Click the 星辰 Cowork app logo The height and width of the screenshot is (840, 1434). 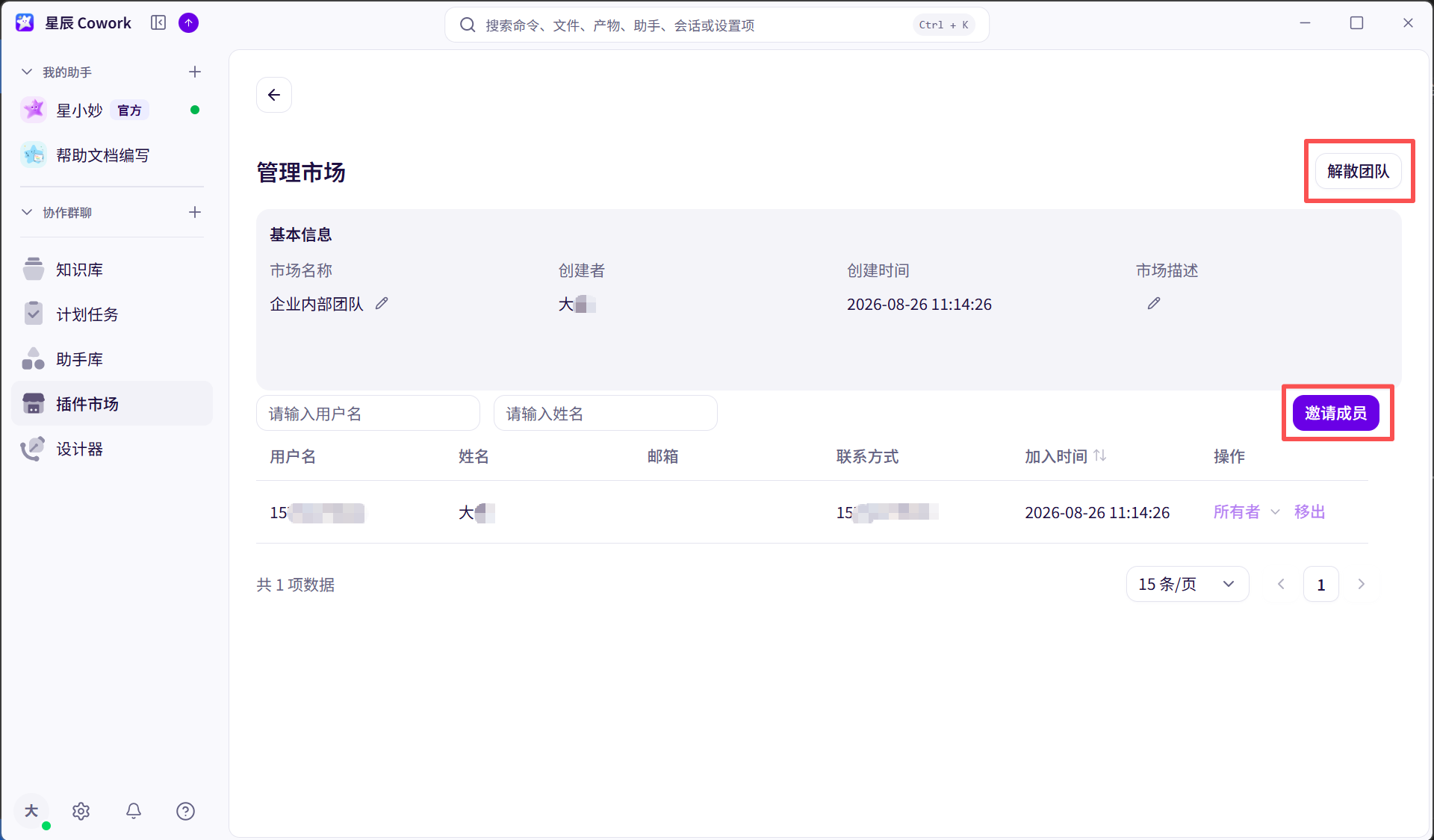pyautogui.click(x=25, y=23)
